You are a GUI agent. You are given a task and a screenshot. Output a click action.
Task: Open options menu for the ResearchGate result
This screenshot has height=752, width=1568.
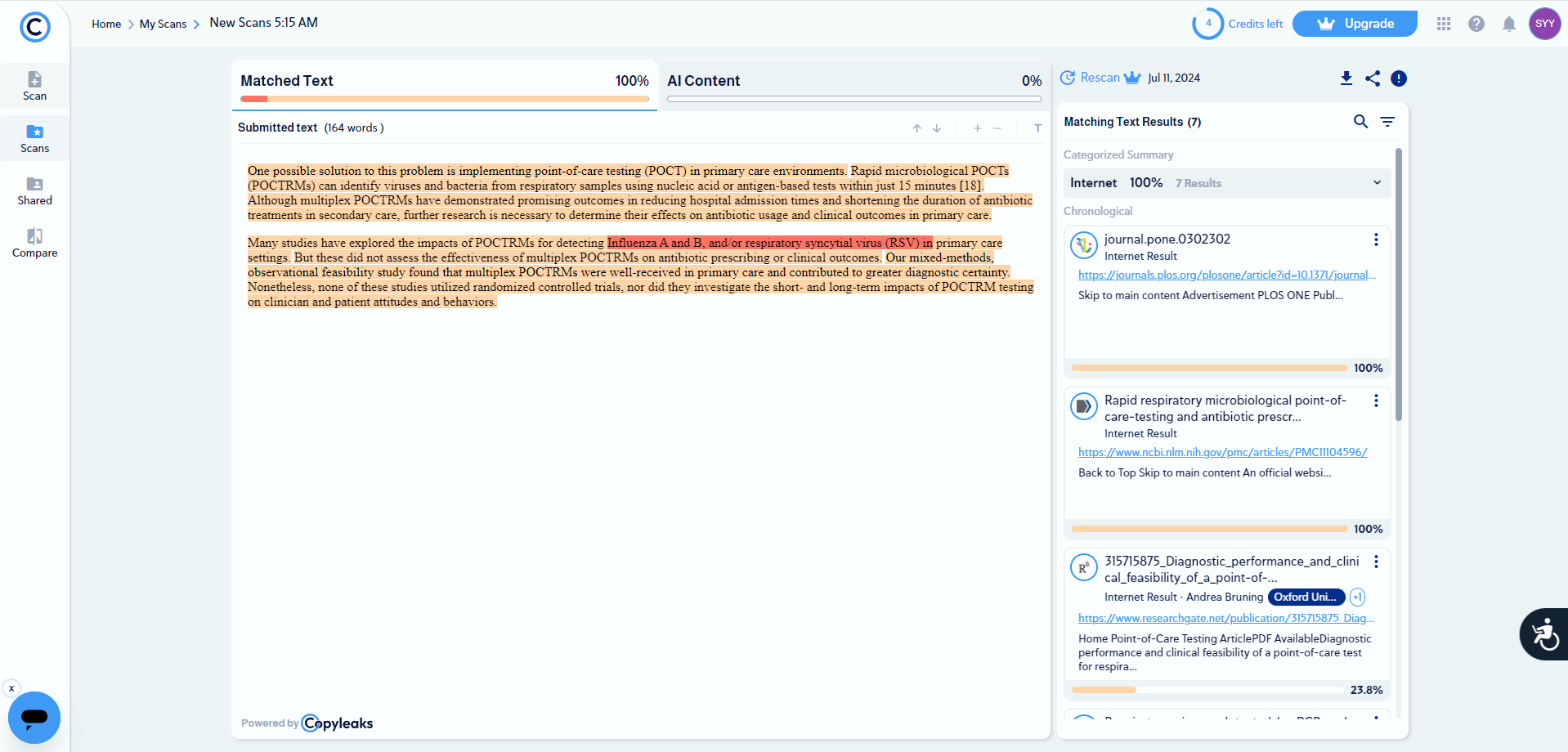[x=1375, y=562]
